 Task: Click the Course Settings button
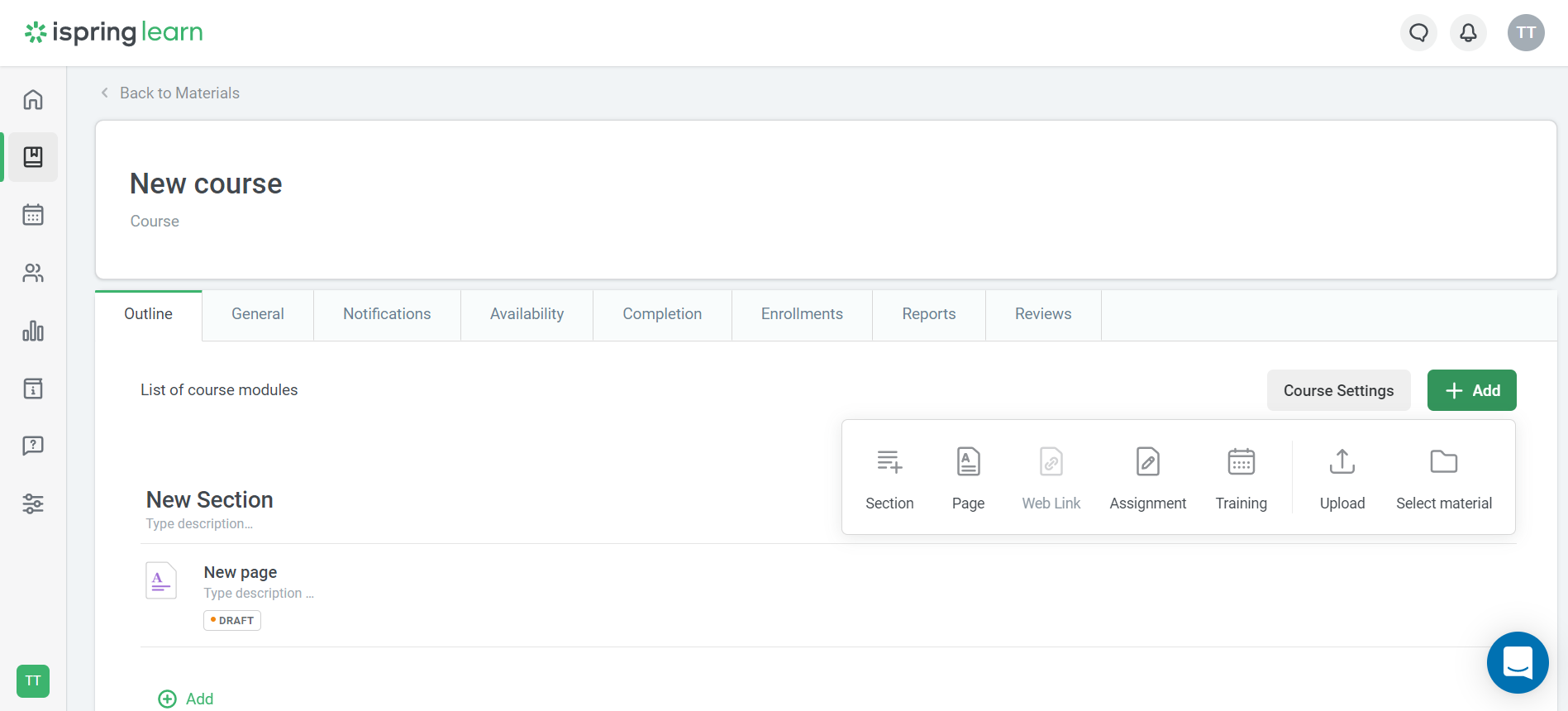(1339, 390)
